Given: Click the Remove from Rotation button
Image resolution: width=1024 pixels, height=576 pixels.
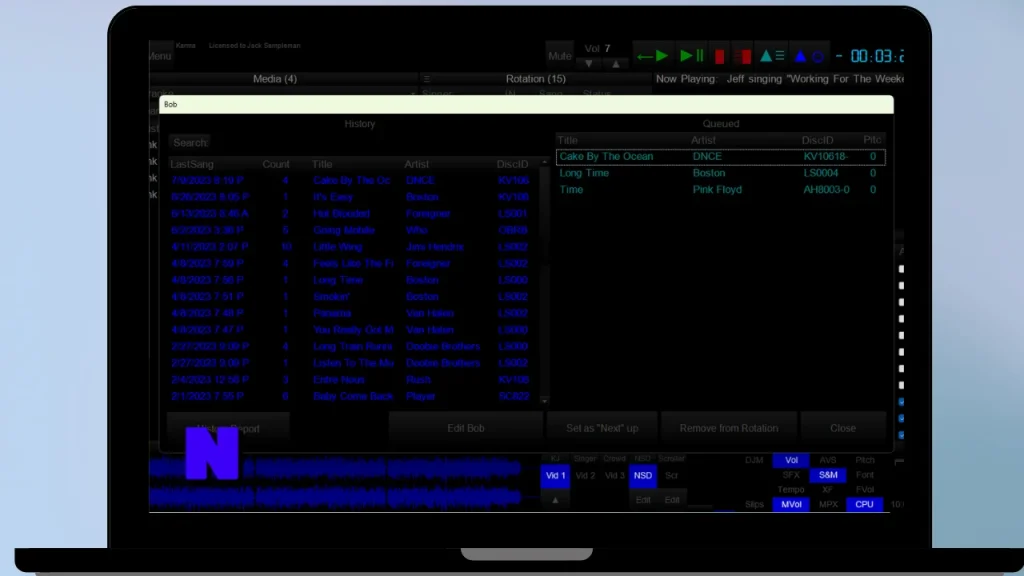Looking at the screenshot, I should pos(729,428).
